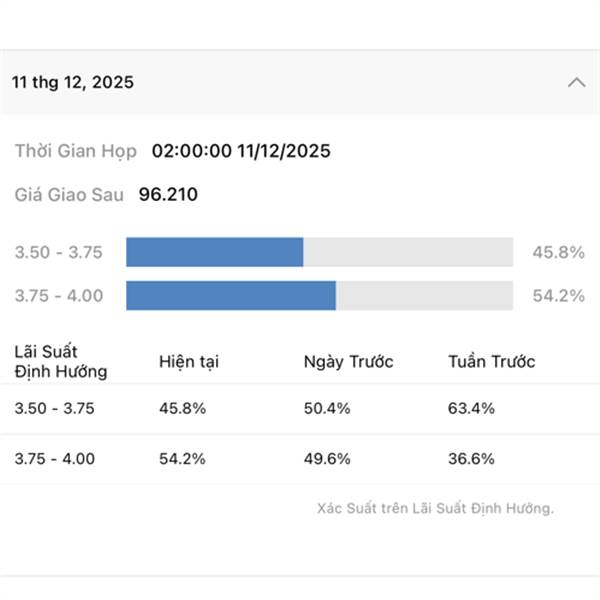Select meeting time value 02:00:00 11/12/2025

(241, 152)
